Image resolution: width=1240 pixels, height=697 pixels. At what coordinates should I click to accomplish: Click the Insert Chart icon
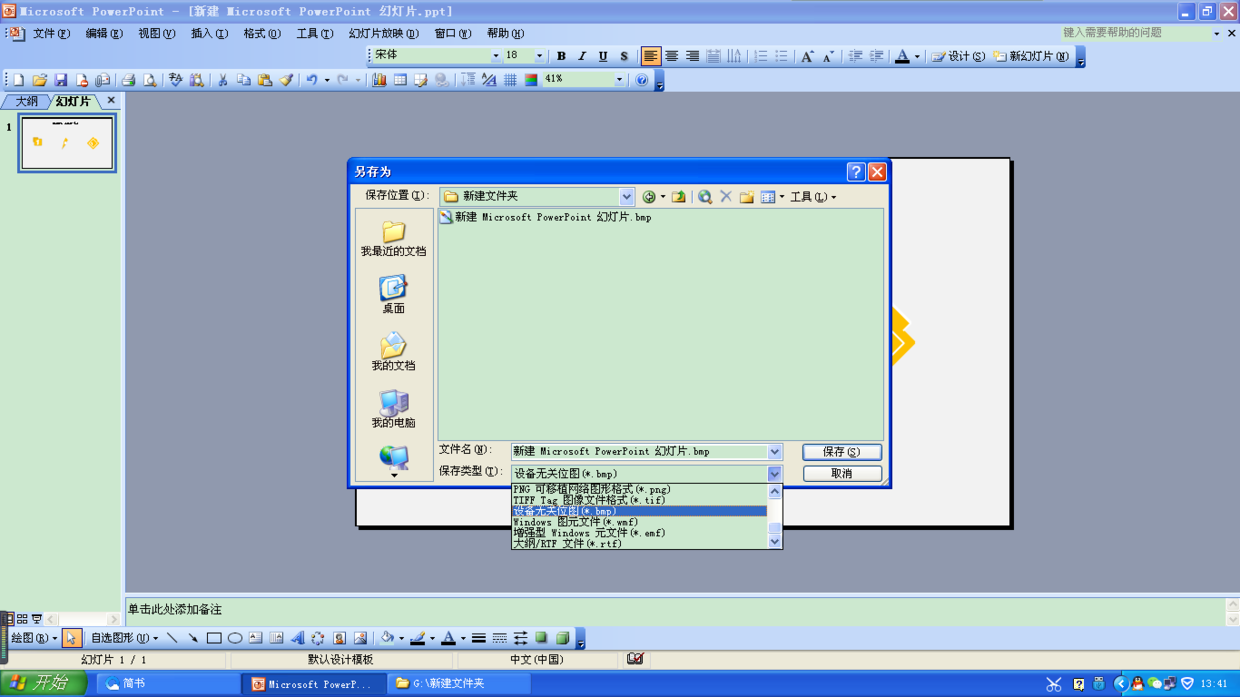(379, 80)
